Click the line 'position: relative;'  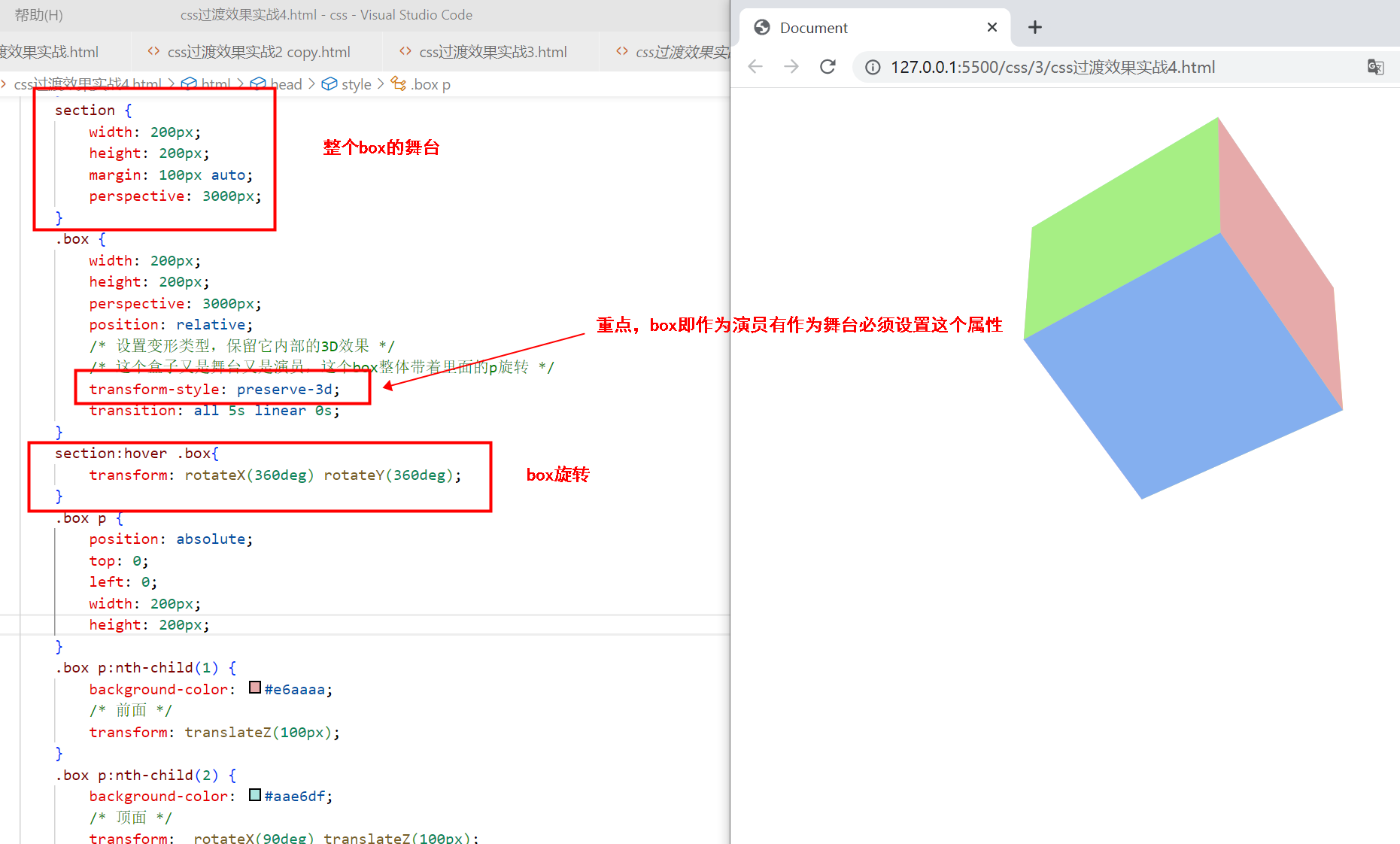(x=171, y=325)
